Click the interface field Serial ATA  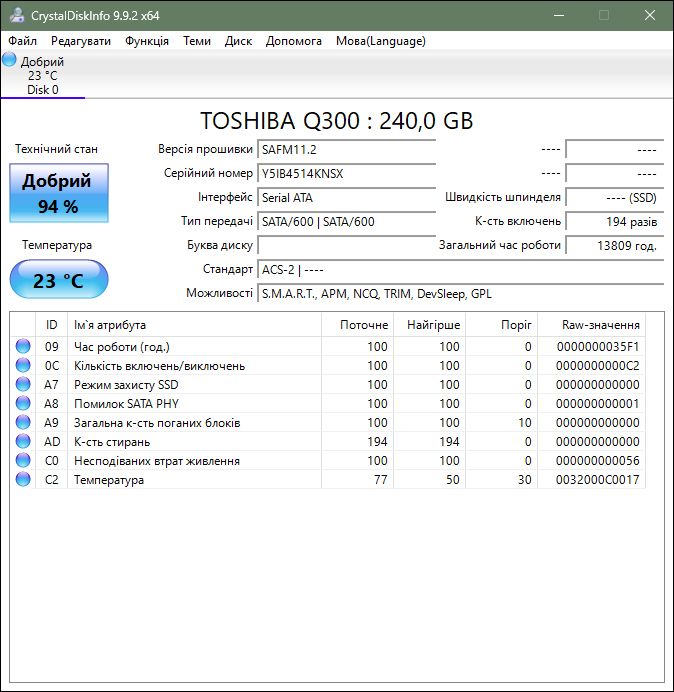346,197
